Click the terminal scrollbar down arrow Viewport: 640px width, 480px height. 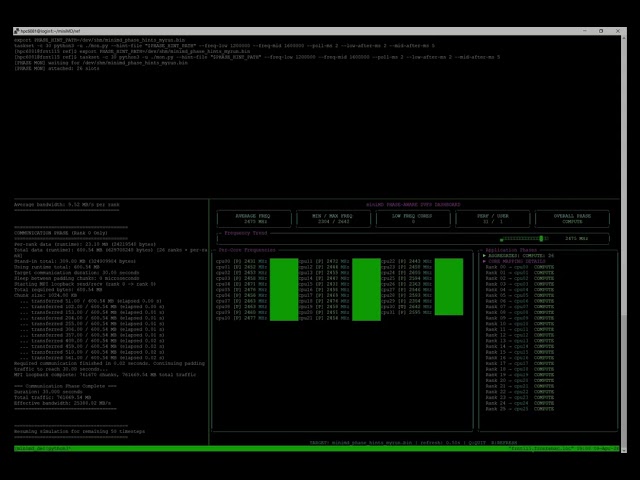623,450
